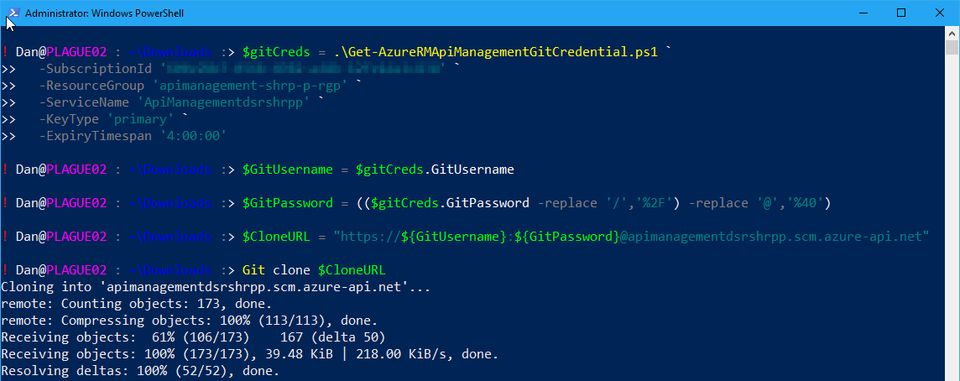Click the PowerShell icon in title bar
960x381 pixels.
coord(12,12)
